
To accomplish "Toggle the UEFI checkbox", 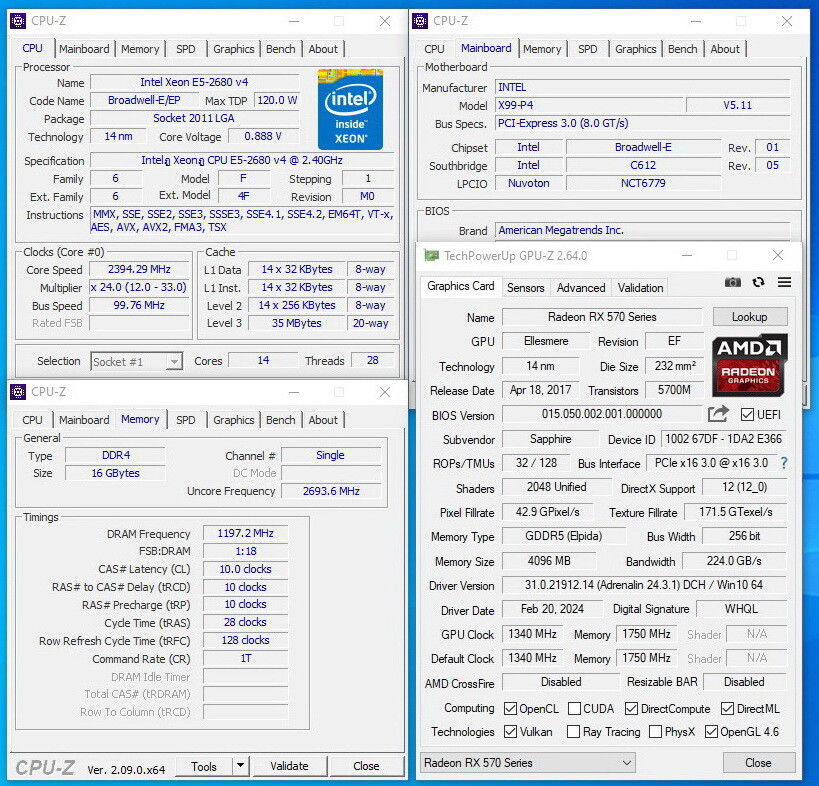I will coord(747,414).
